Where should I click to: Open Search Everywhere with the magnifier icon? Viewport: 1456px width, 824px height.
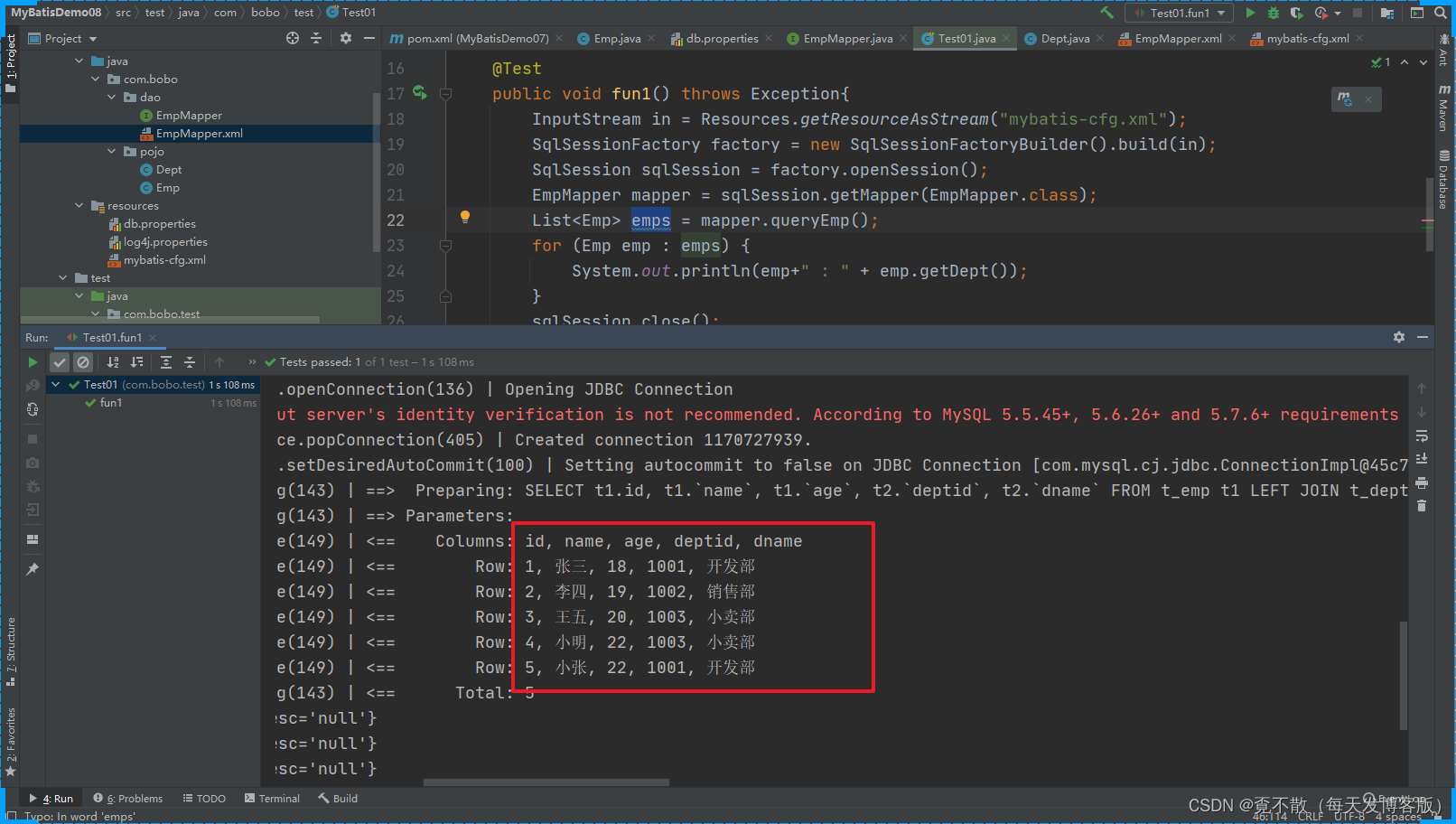[x=1440, y=12]
